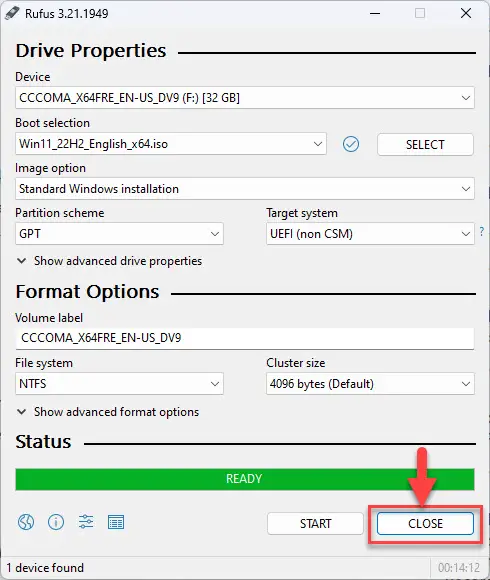The height and width of the screenshot is (580, 490).
Task: Open the Image option dropdown
Action: tap(245, 189)
